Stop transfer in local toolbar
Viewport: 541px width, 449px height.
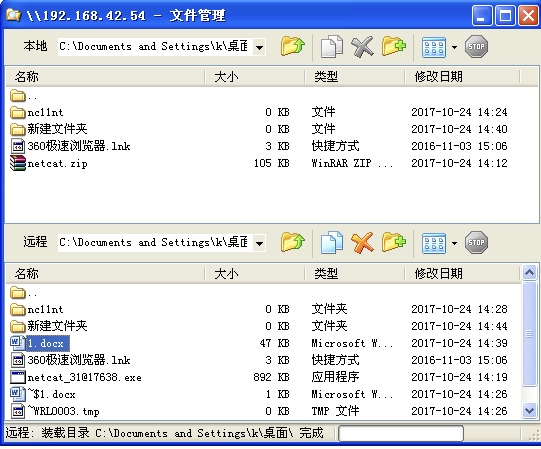pyautogui.click(x=476, y=46)
